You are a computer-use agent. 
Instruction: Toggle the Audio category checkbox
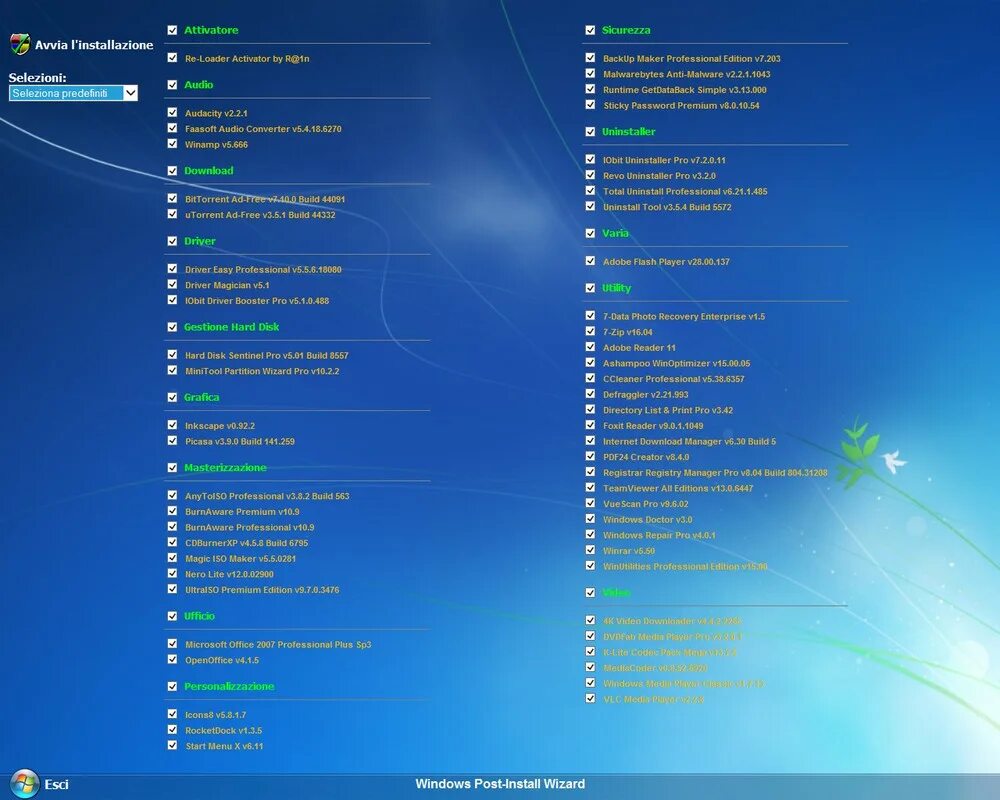tap(172, 85)
